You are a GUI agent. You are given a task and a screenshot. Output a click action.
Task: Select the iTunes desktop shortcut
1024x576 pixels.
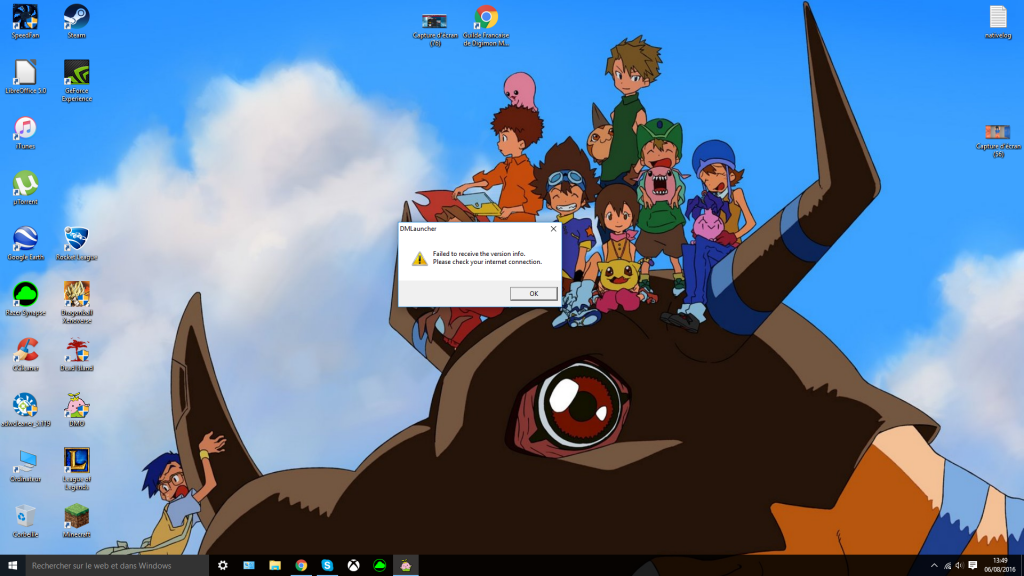[x=25, y=133]
